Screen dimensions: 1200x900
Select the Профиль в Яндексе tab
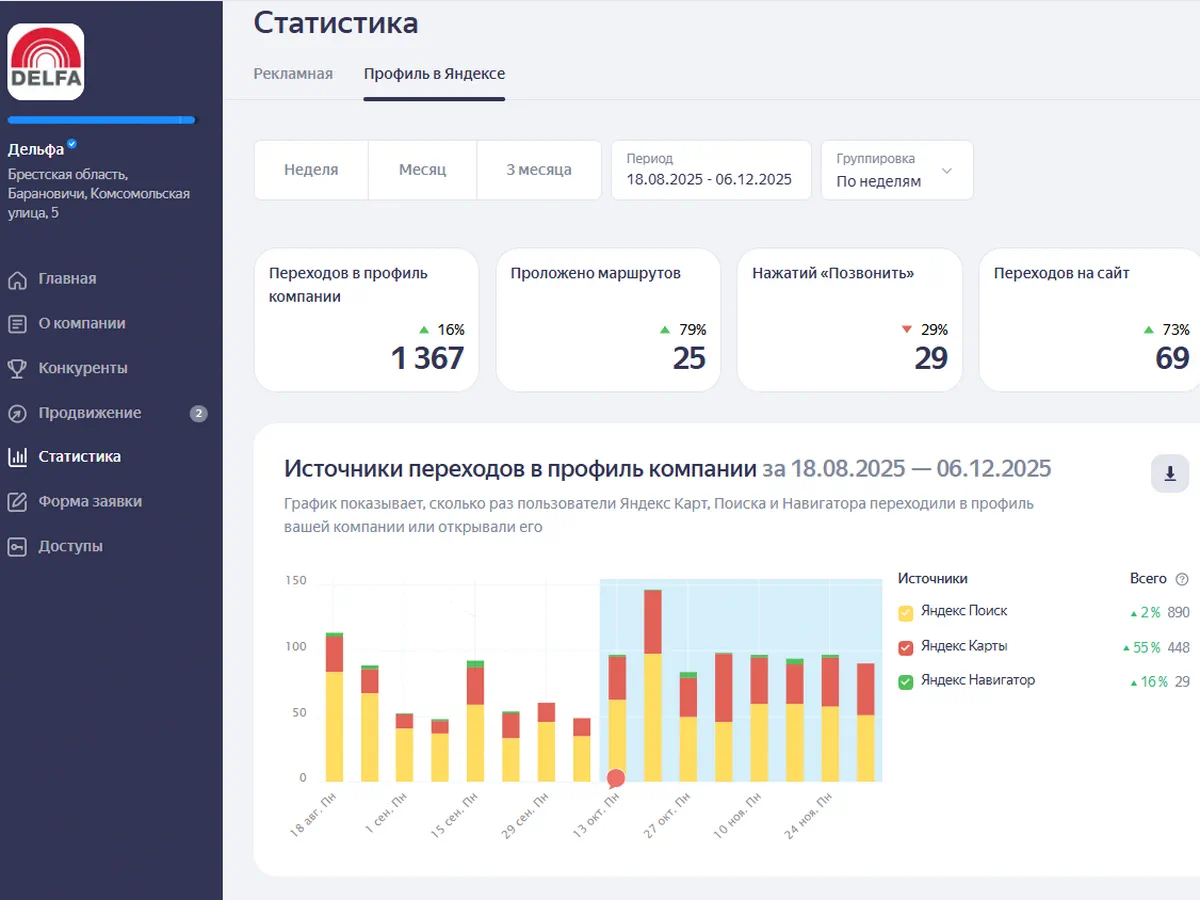click(434, 74)
